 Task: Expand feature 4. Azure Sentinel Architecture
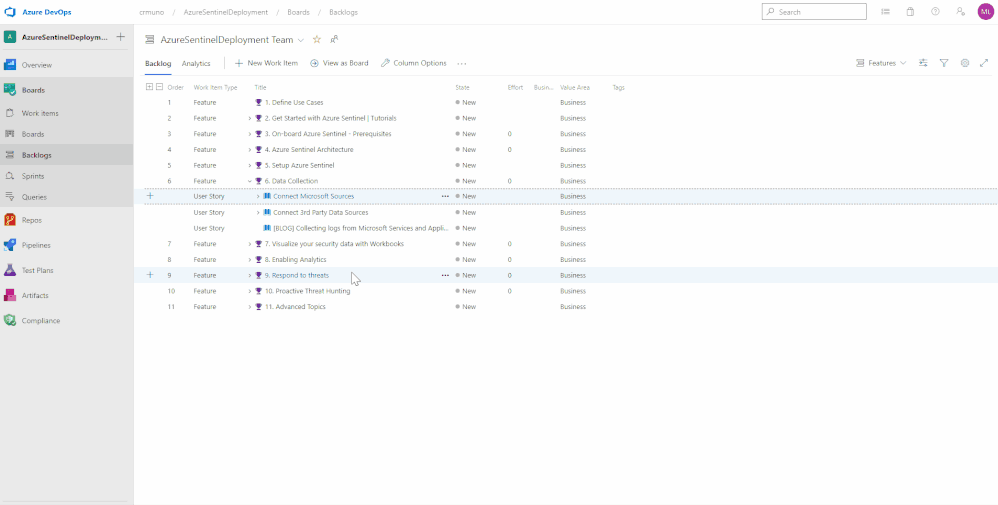[250, 150]
